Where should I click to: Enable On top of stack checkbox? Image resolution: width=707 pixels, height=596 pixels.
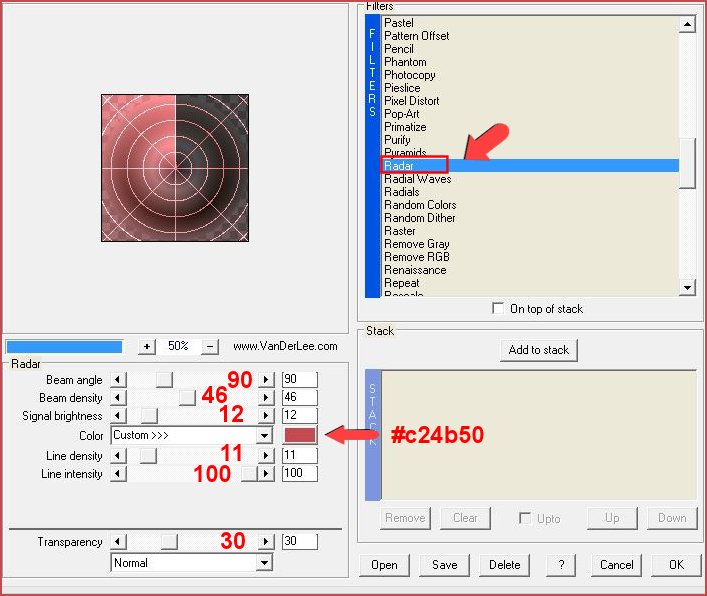coord(498,309)
